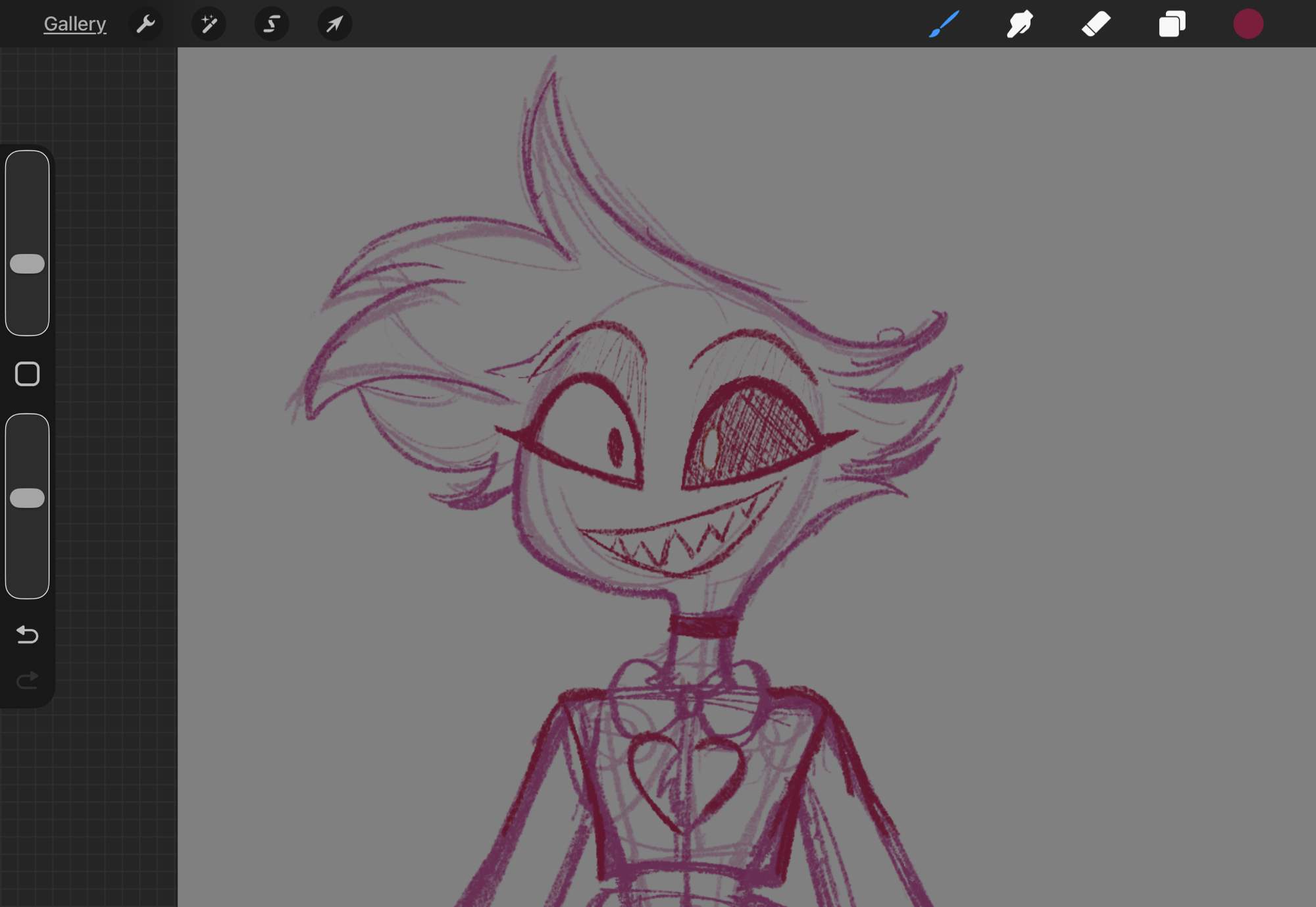Click the top of brush size slider track
1316x907 pixels.
(28, 165)
